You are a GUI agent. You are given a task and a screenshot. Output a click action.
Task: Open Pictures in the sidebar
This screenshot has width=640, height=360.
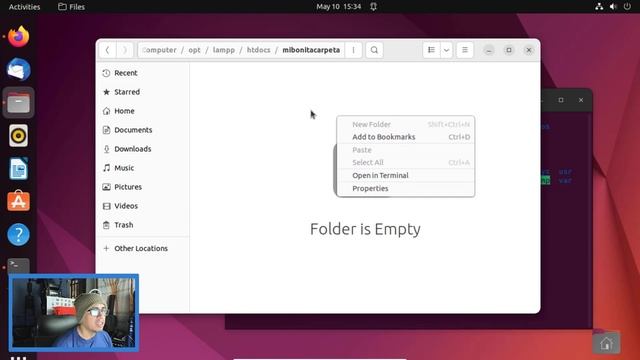[x=142, y=187]
